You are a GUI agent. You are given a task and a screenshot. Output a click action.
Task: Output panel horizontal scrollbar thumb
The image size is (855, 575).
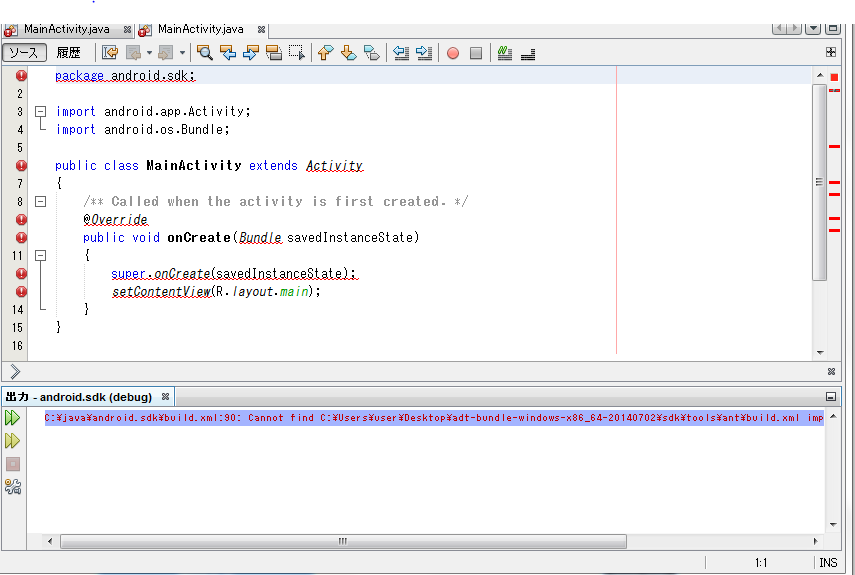[x=343, y=541]
